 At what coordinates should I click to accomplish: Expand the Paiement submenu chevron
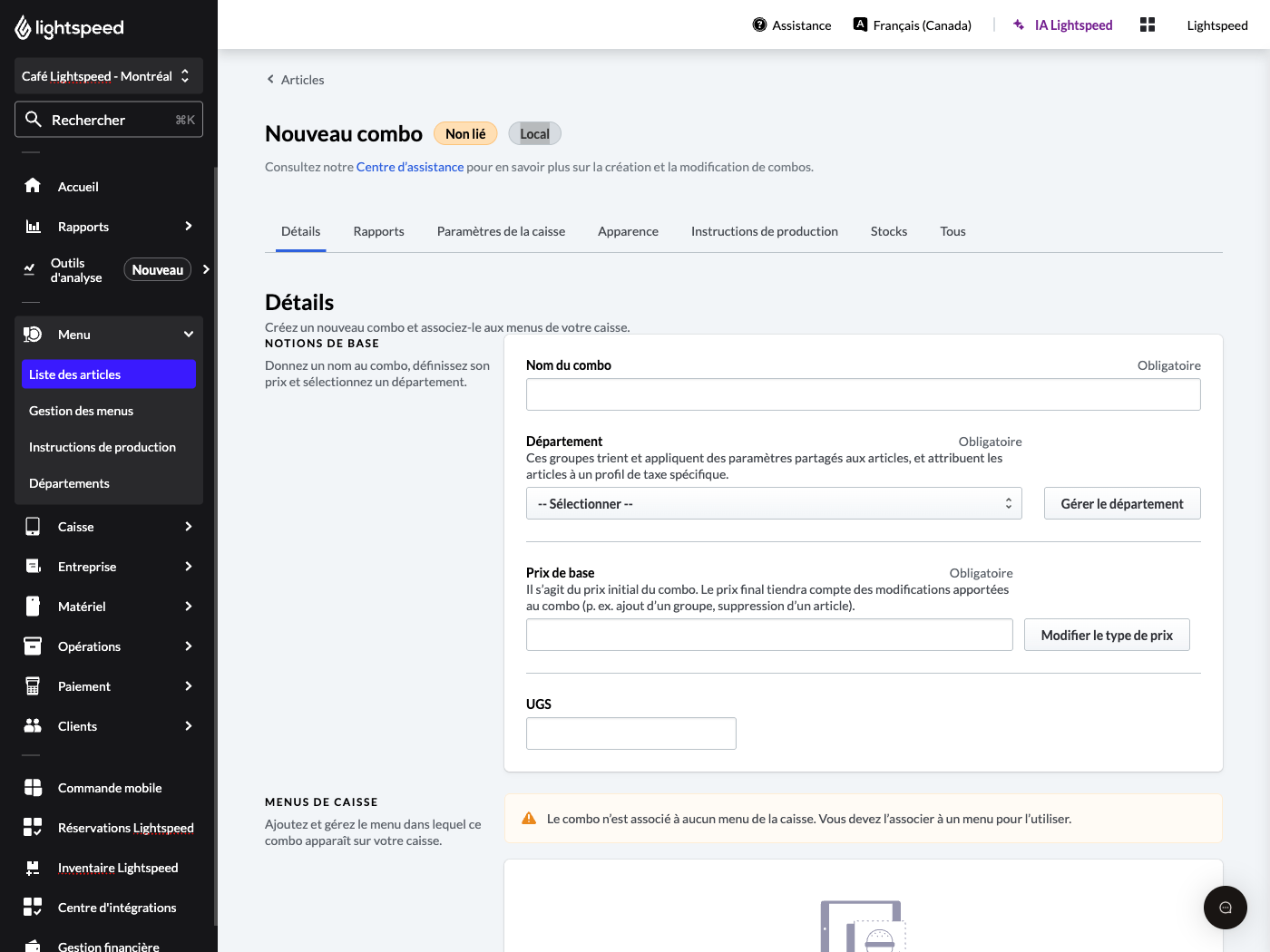click(189, 686)
